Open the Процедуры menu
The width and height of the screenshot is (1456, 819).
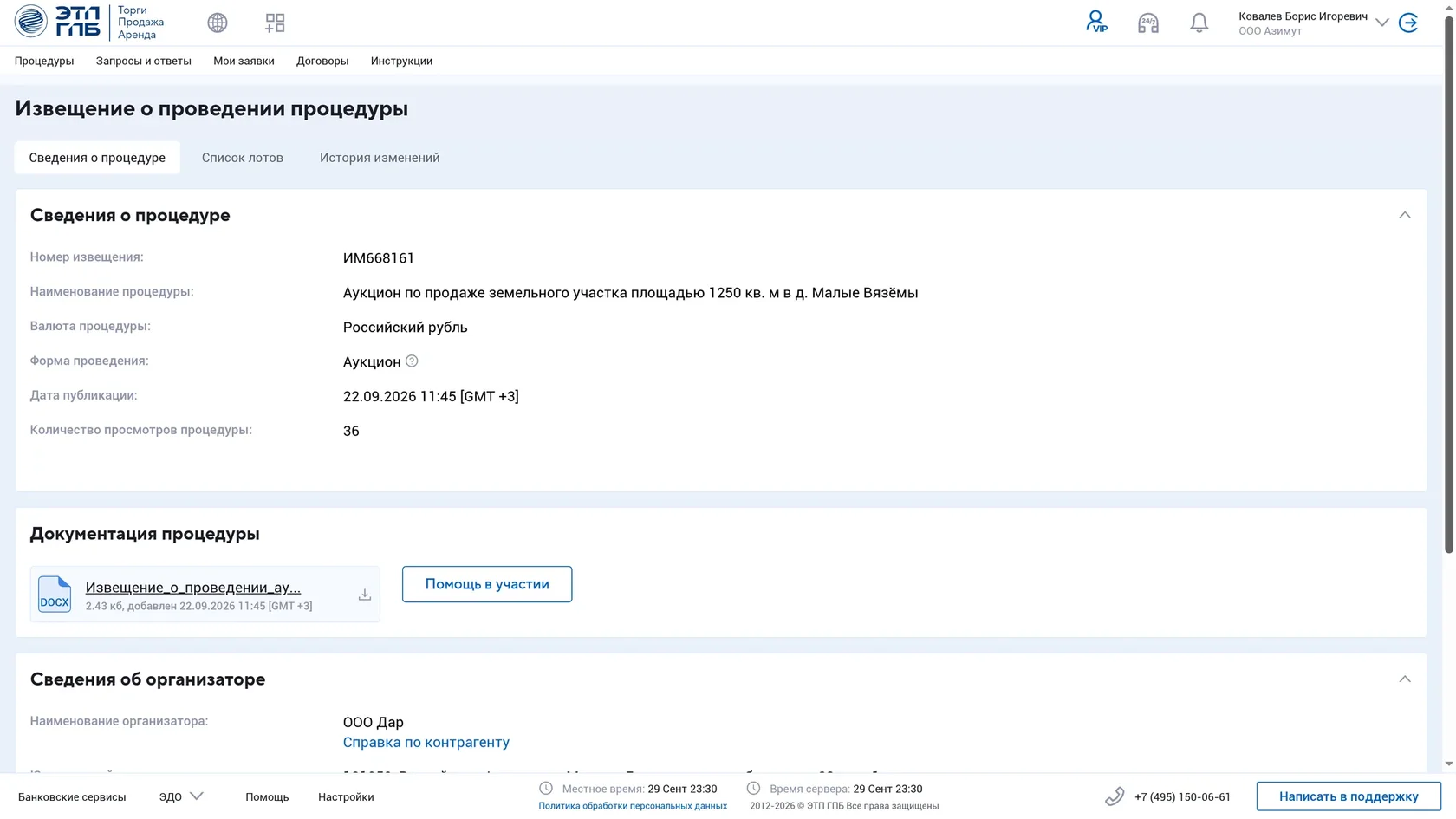click(44, 61)
